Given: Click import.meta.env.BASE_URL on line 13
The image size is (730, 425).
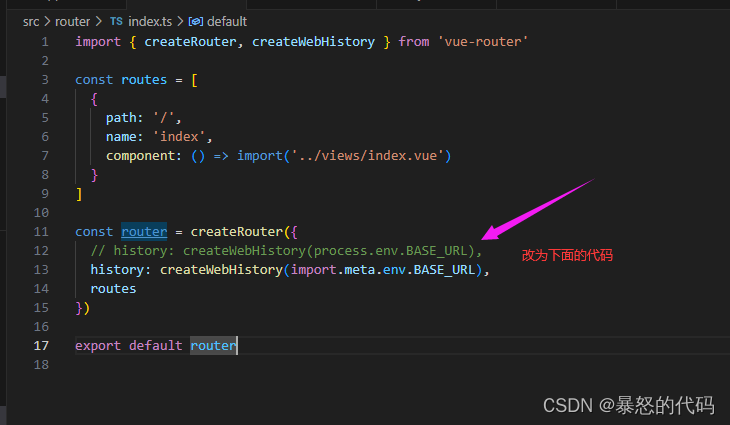Looking at the screenshot, I should tap(383, 270).
